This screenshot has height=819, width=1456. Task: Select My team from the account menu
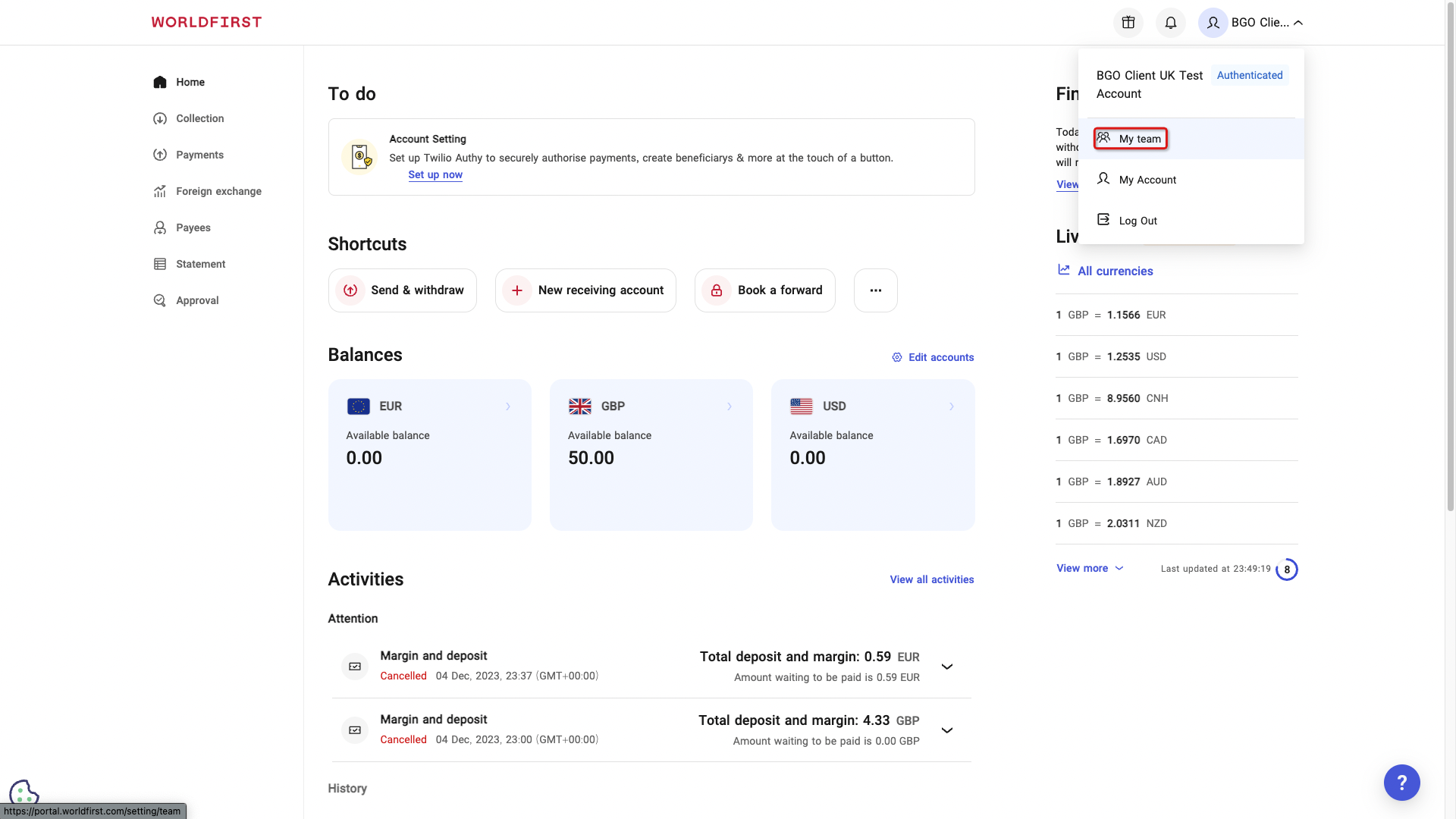(x=1130, y=139)
